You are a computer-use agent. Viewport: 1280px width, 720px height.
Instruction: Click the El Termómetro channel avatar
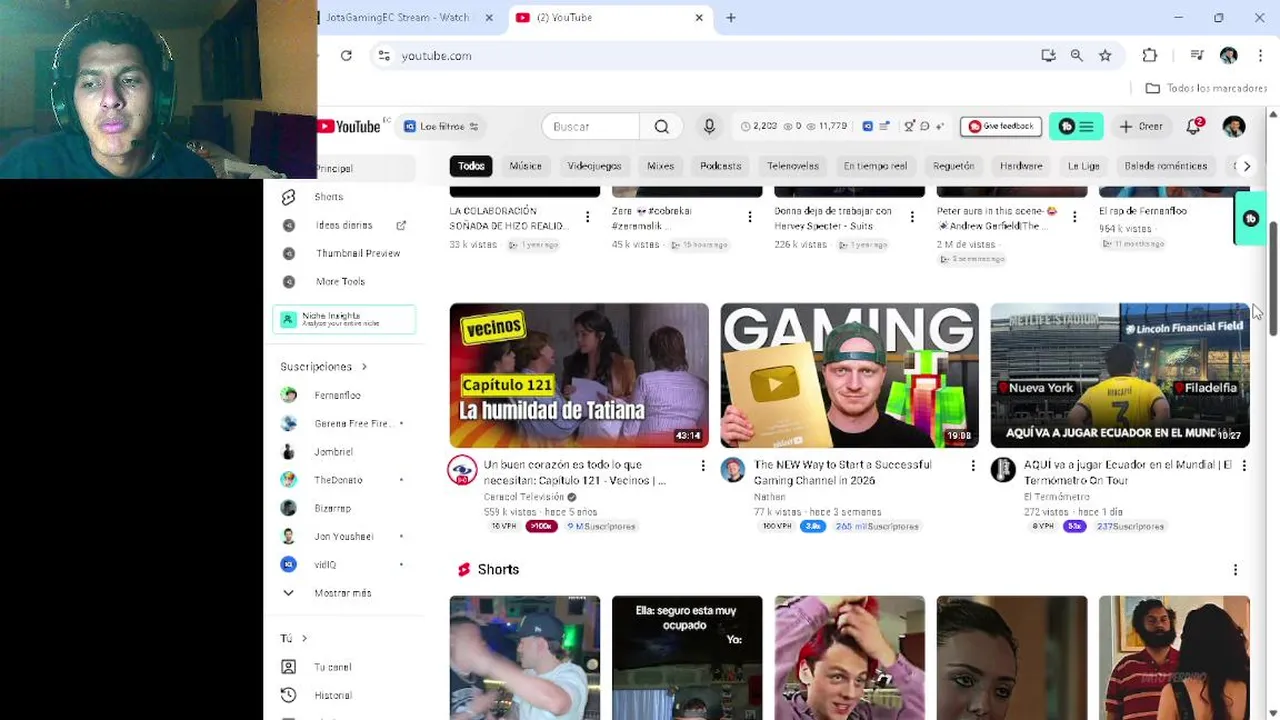(x=1003, y=470)
